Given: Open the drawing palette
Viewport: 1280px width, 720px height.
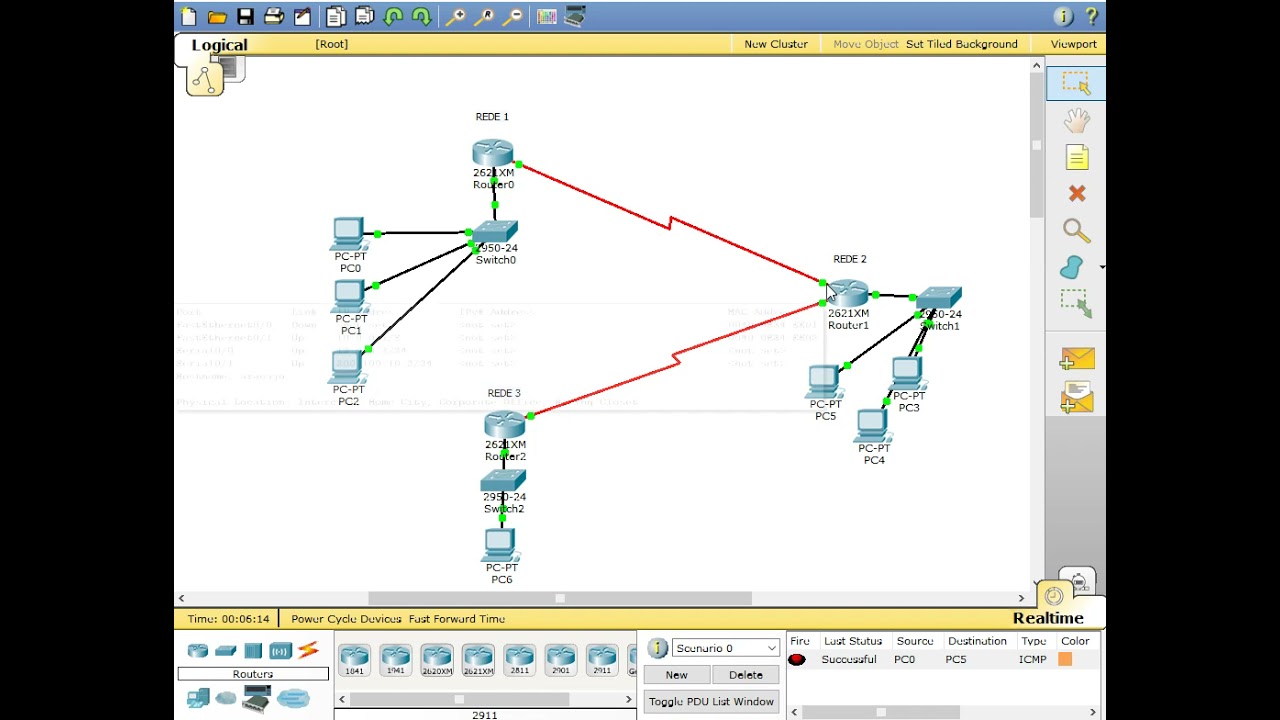Looking at the screenshot, I should tap(546, 17).
